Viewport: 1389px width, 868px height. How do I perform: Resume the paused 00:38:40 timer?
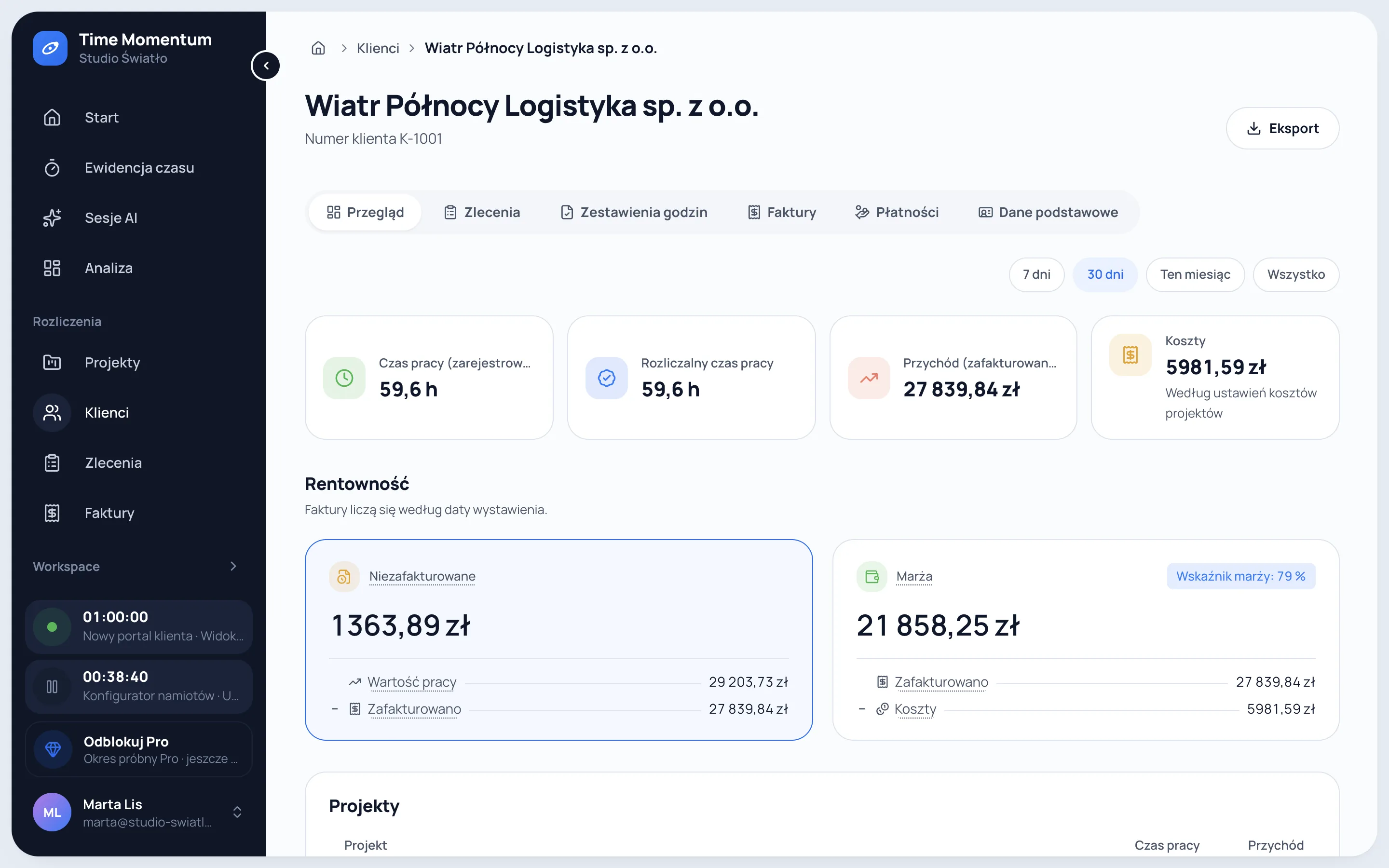[x=52, y=687]
